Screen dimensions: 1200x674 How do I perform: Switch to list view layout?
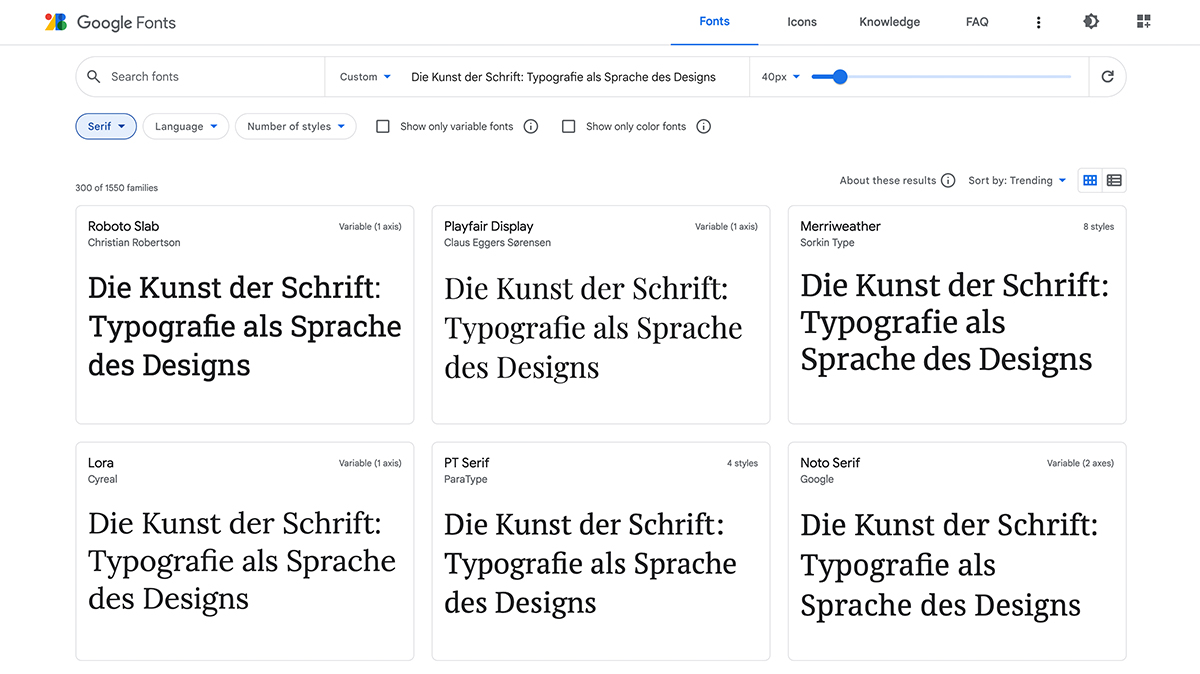click(1114, 181)
